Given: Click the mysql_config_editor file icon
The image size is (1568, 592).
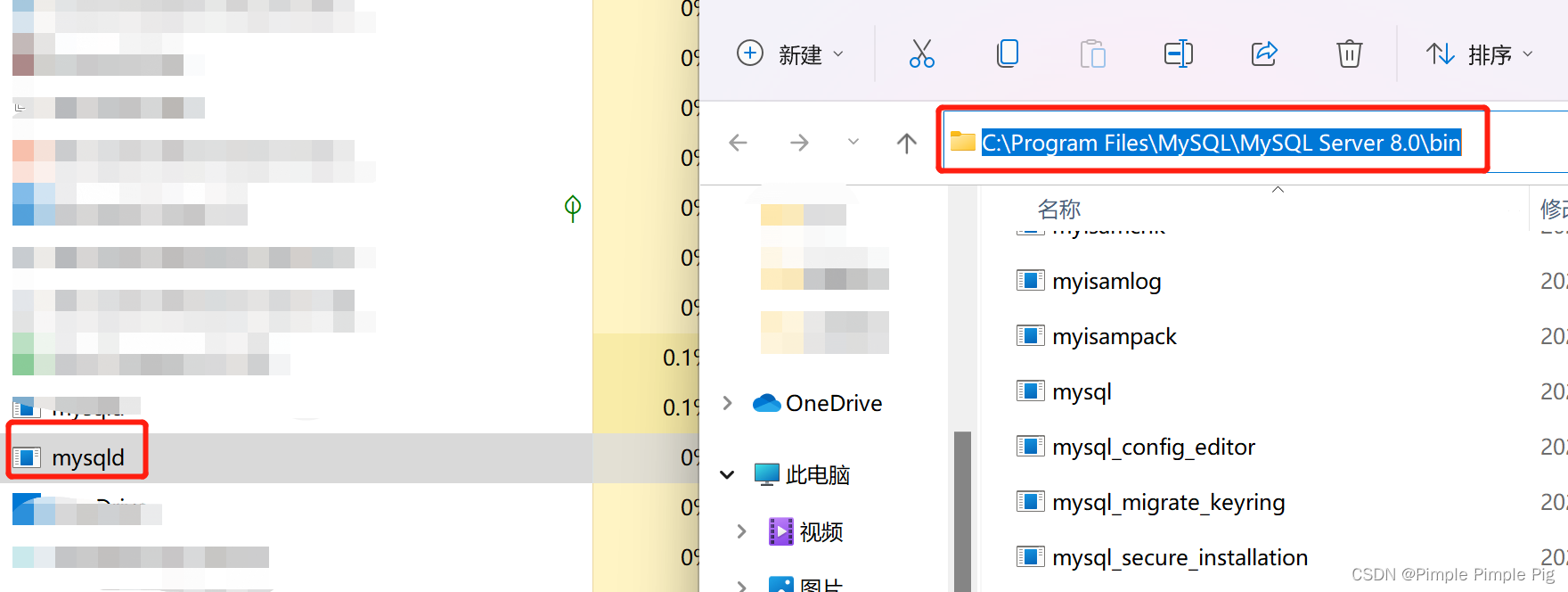Looking at the screenshot, I should 1030,446.
